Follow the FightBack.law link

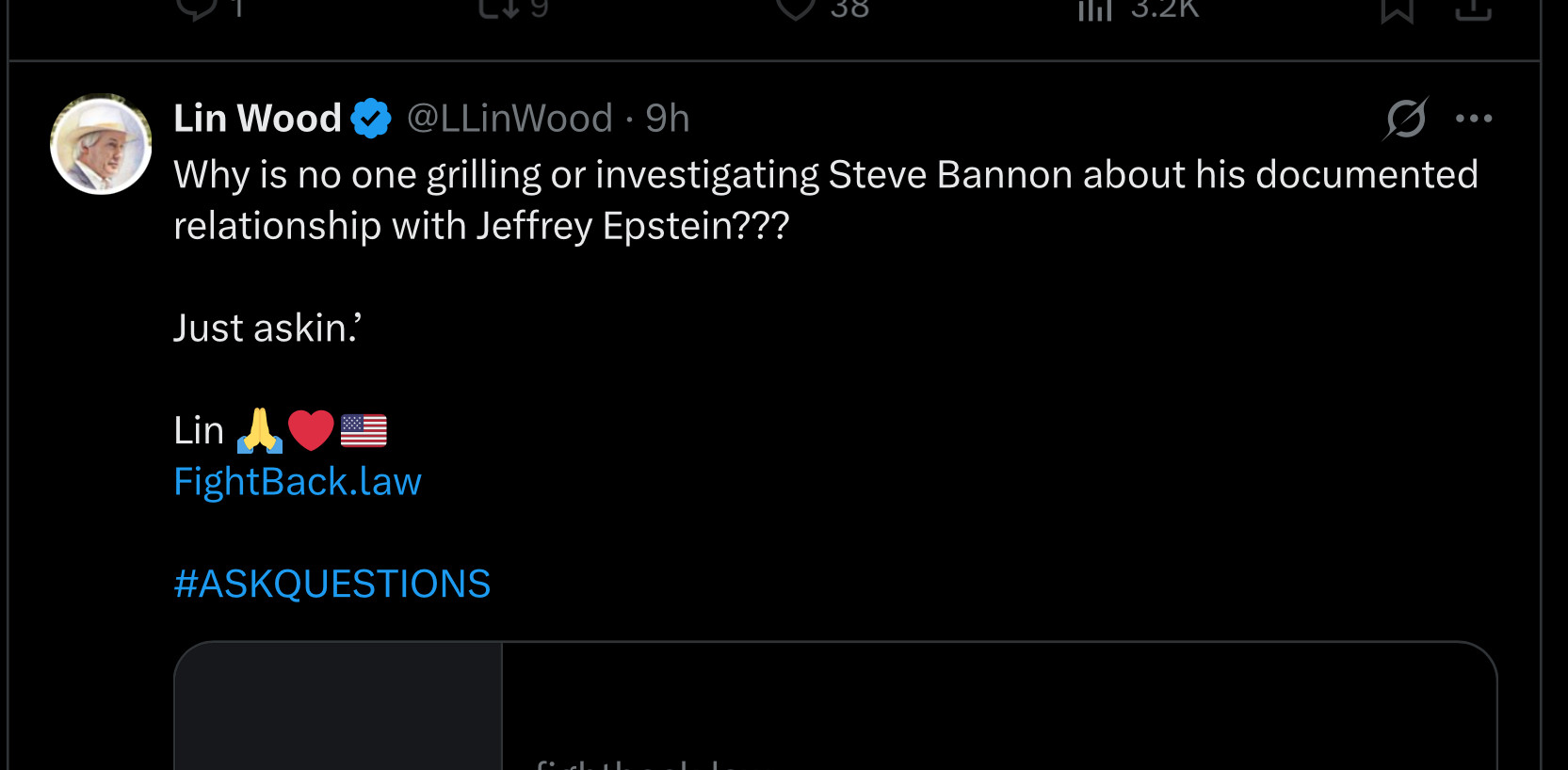pos(298,482)
